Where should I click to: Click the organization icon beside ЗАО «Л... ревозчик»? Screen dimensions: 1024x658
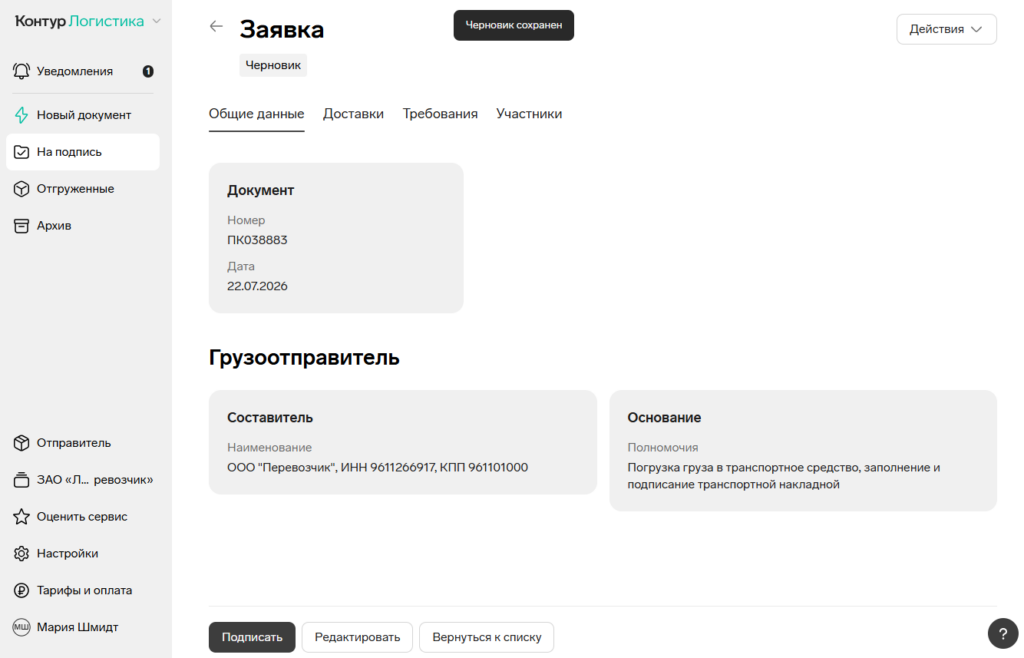point(22,480)
